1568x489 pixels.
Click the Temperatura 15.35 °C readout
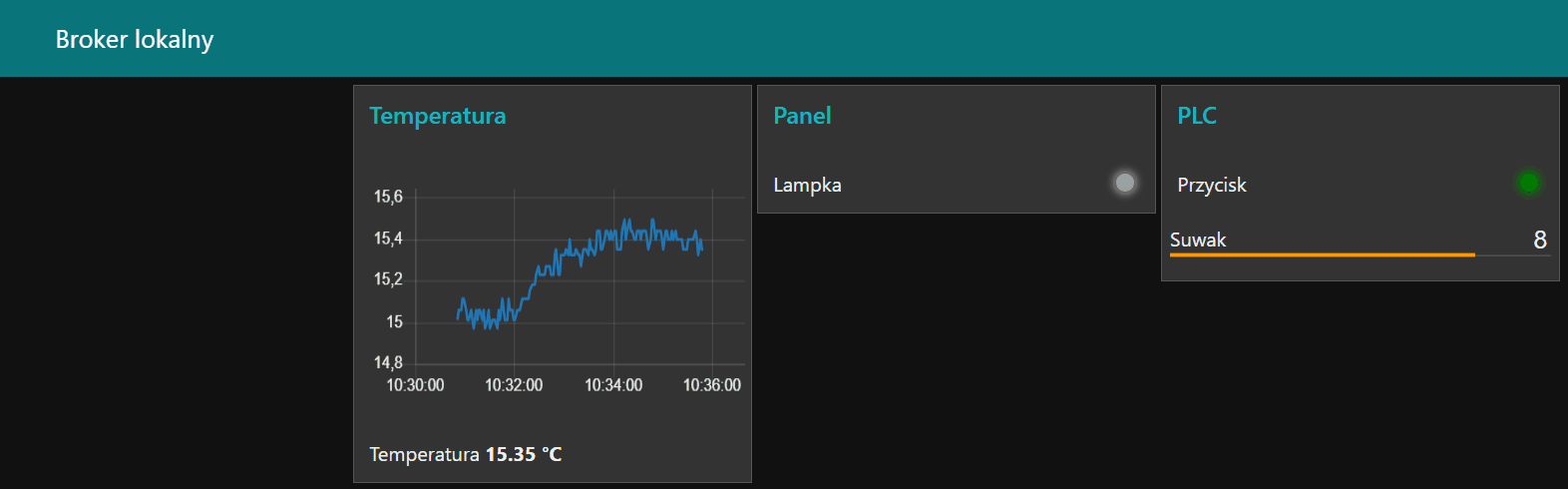(466, 454)
